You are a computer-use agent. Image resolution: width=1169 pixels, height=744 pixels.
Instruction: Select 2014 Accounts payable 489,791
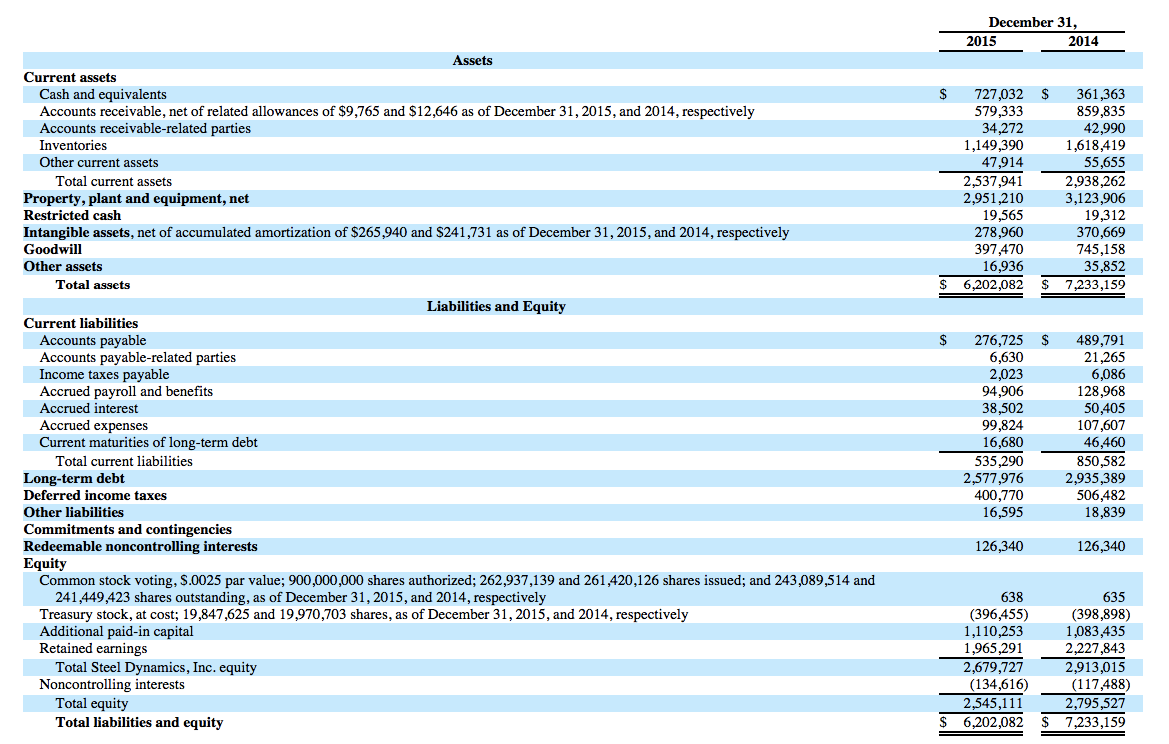(x=1100, y=341)
